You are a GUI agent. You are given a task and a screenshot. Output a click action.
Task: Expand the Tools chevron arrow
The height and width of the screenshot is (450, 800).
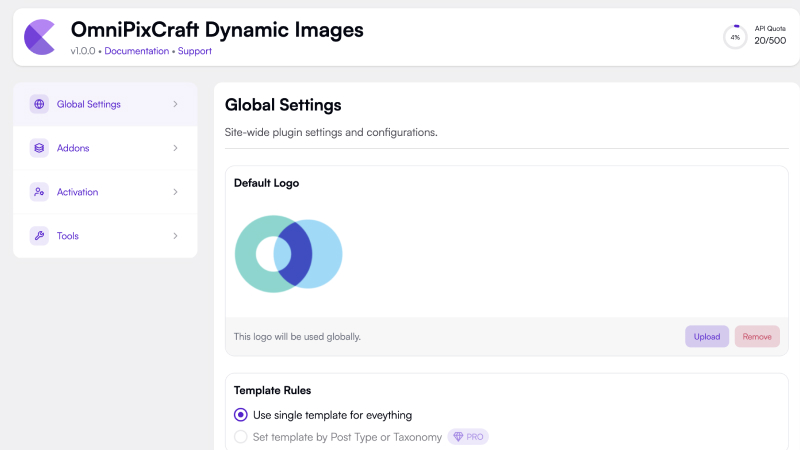(175, 236)
